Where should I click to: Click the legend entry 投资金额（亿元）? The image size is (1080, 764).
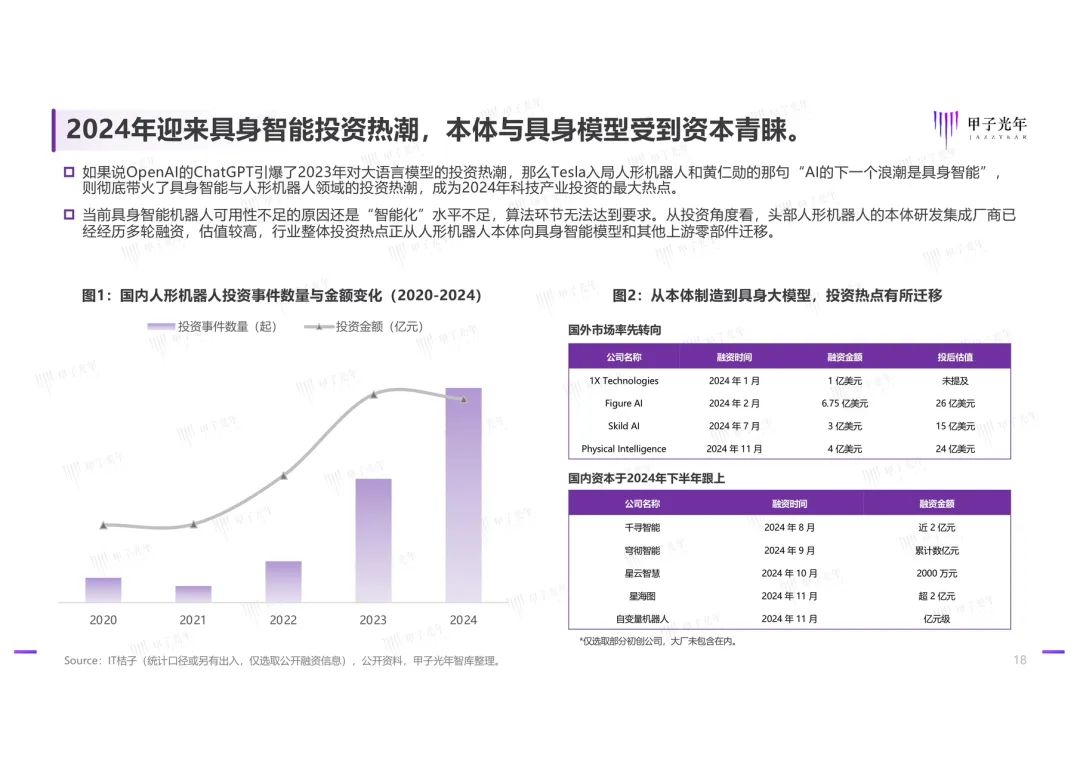[x=364, y=327]
